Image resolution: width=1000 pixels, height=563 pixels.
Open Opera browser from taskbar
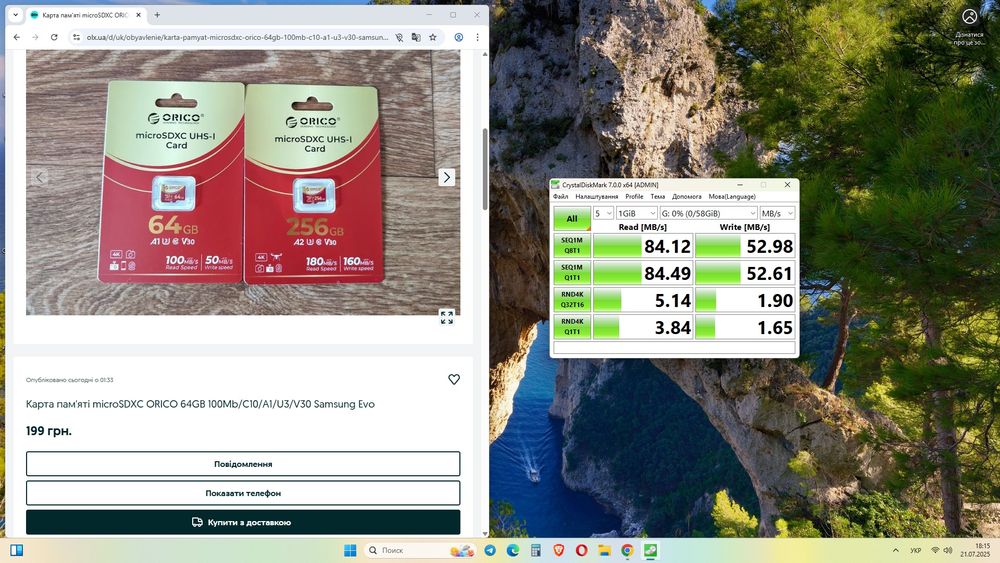tap(582, 550)
